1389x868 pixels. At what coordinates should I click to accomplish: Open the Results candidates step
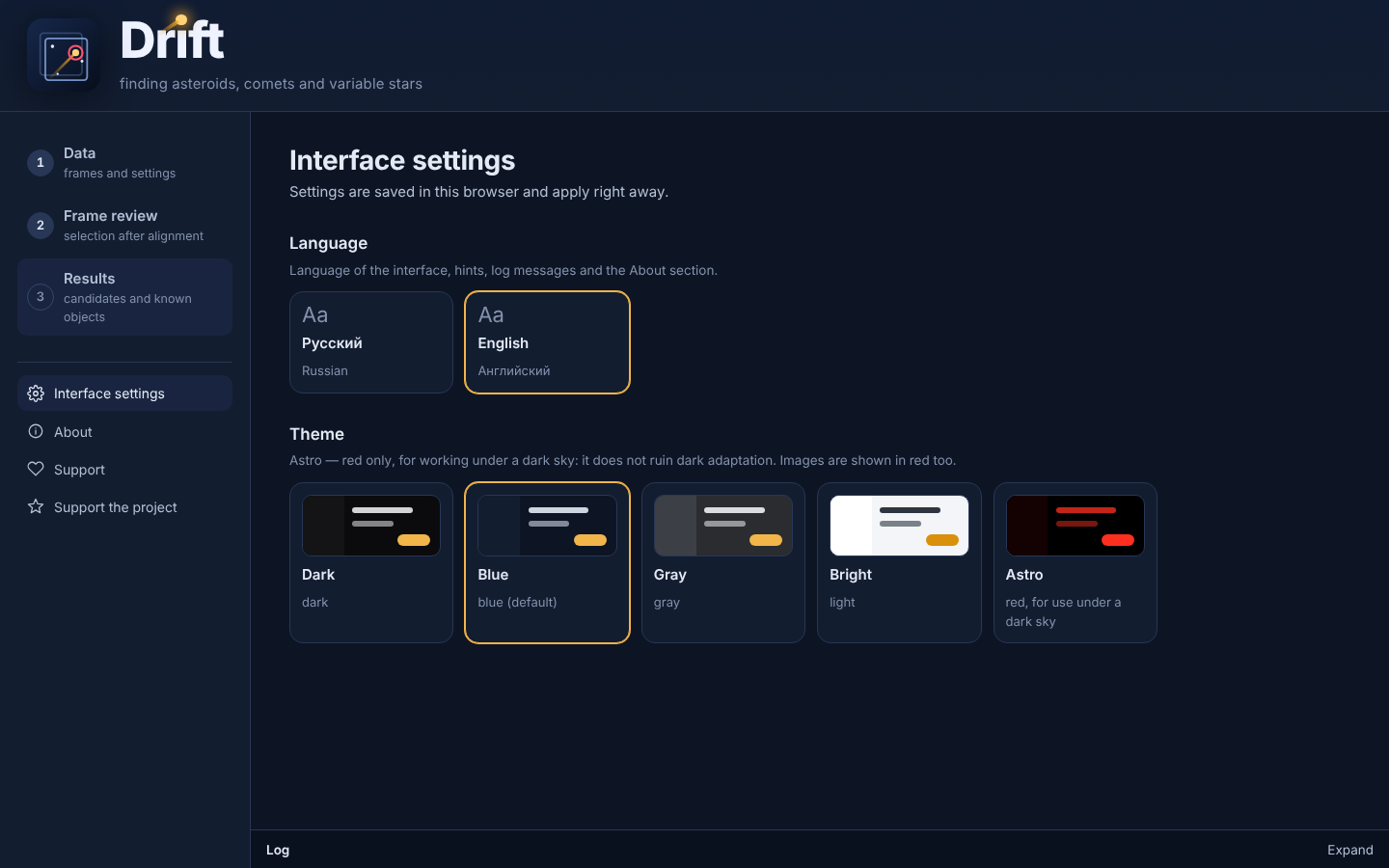click(124, 297)
